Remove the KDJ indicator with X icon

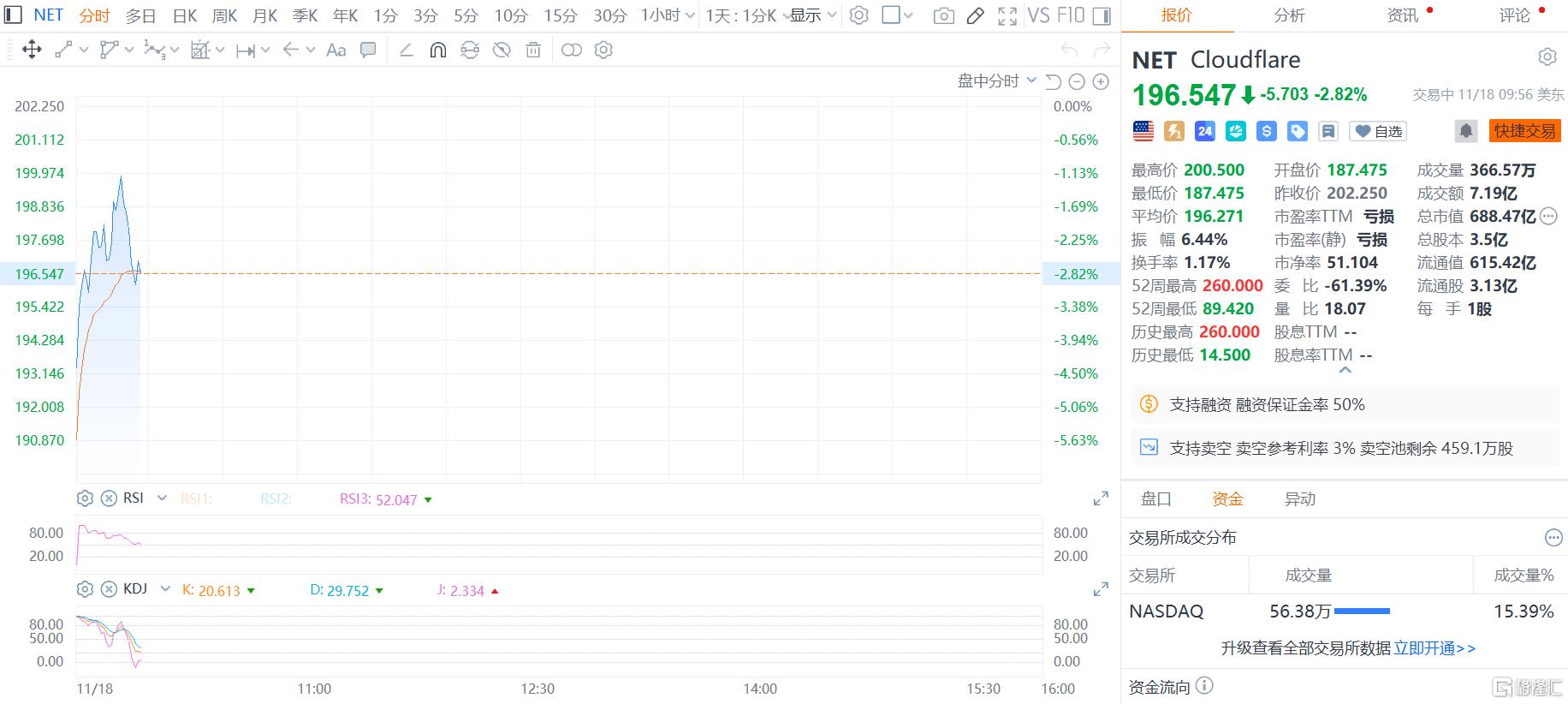[109, 589]
